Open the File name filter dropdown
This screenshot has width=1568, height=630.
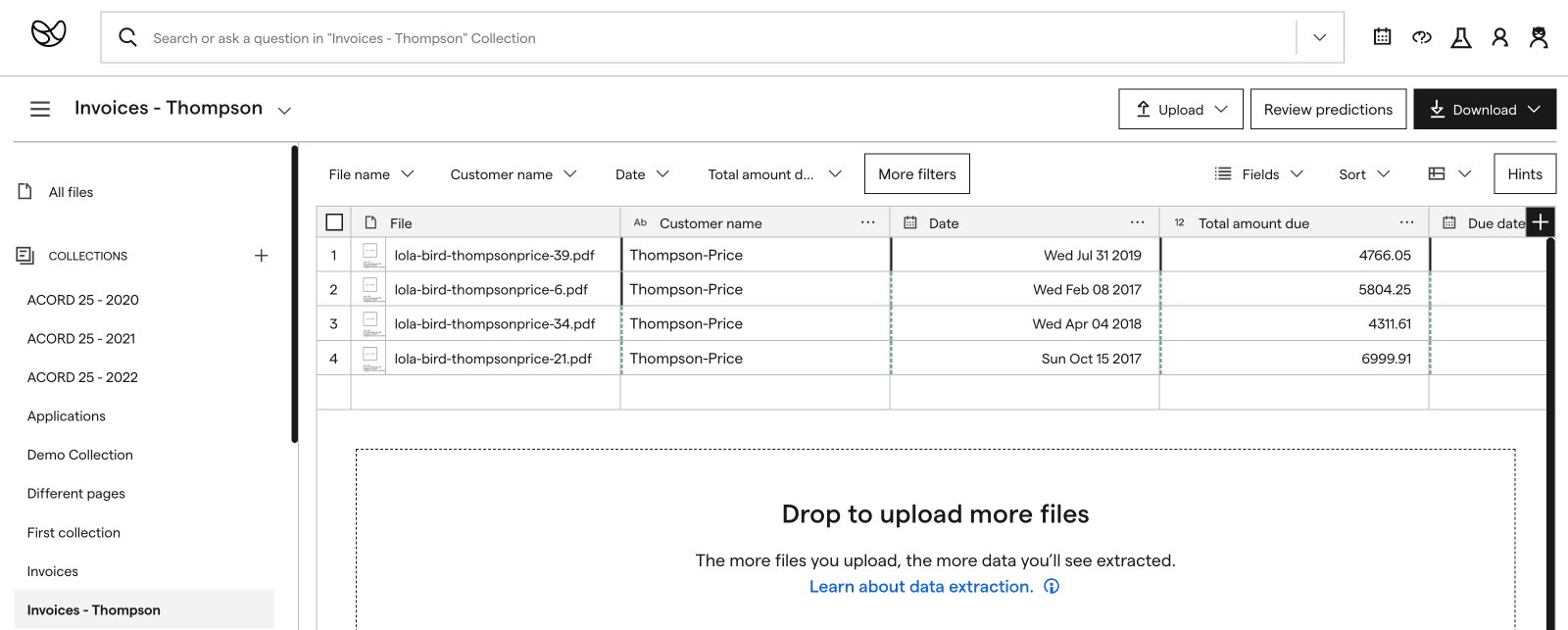[x=371, y=173]
